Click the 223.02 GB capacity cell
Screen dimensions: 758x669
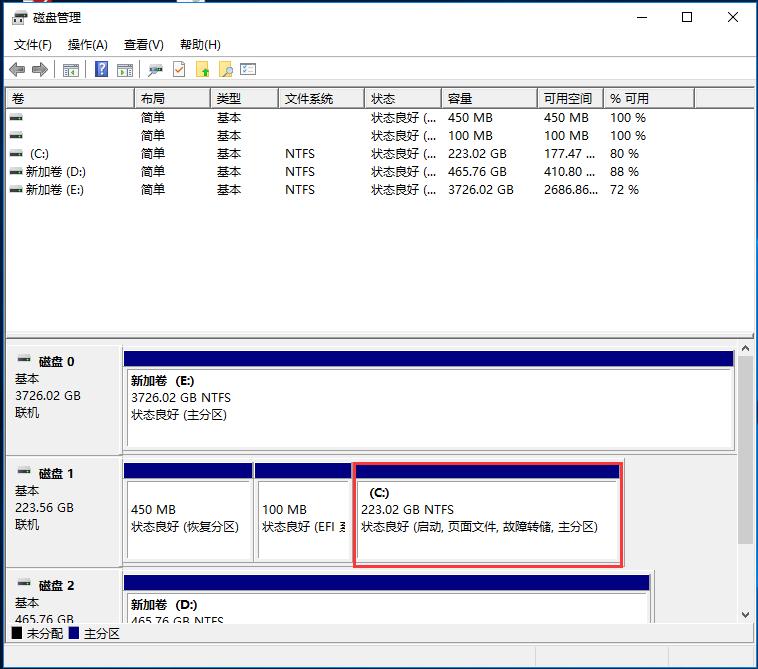coord(477,154)
